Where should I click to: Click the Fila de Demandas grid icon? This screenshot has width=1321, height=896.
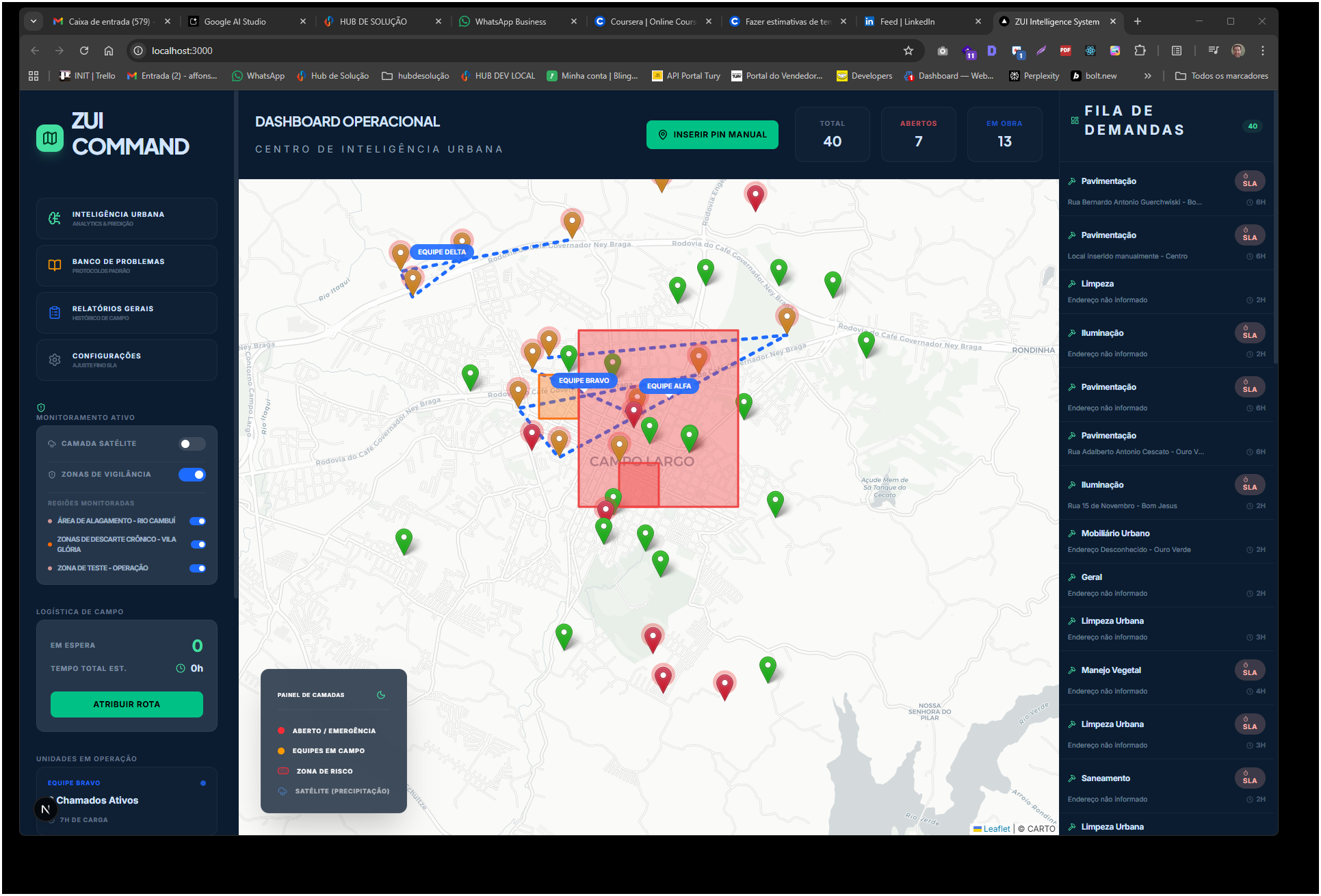[x=1075, y=120]
